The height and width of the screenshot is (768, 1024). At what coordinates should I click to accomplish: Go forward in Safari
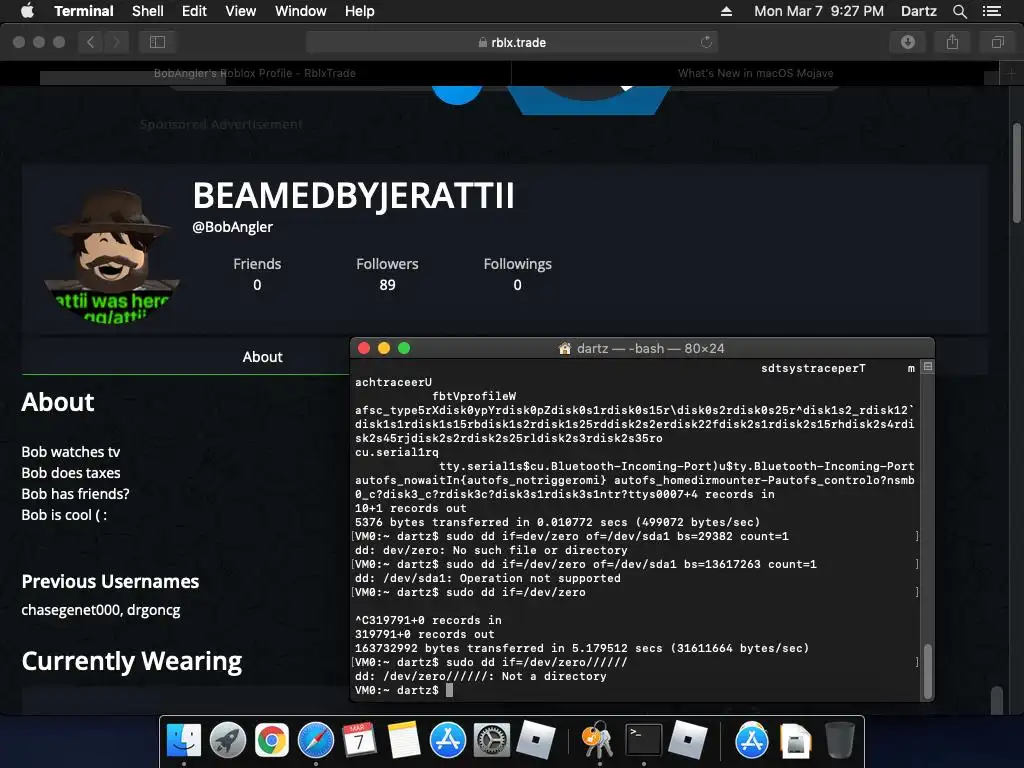(x=116, y=42)
